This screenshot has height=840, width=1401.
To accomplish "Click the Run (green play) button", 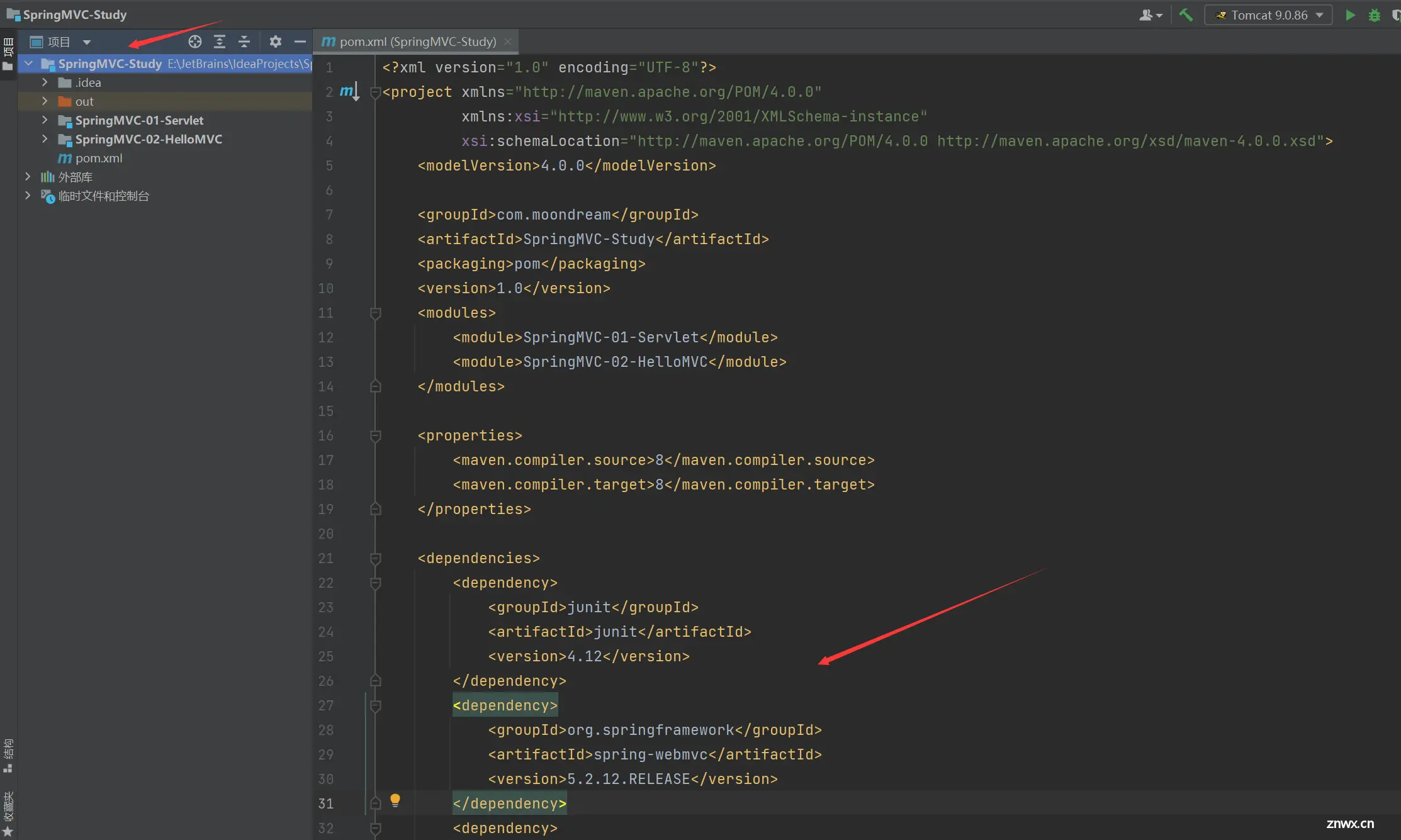I will point(1350,15).
